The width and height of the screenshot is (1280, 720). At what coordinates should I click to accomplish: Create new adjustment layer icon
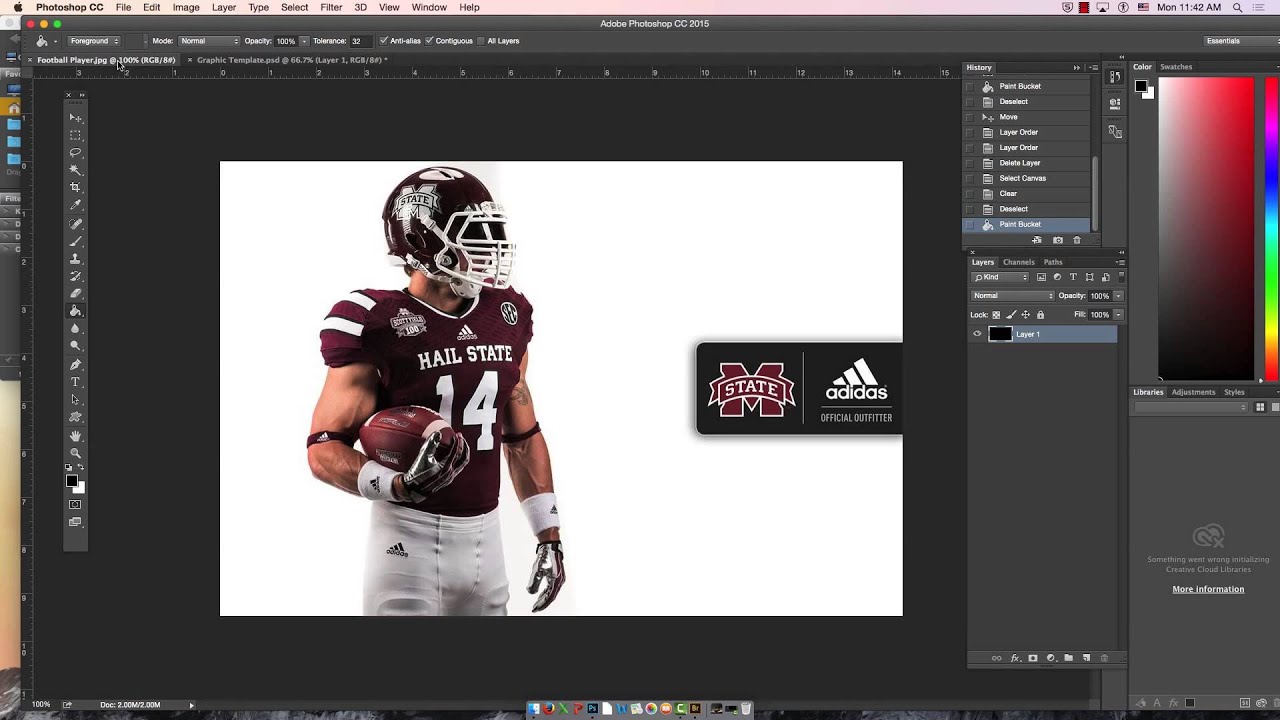[x=1051, y=658]
